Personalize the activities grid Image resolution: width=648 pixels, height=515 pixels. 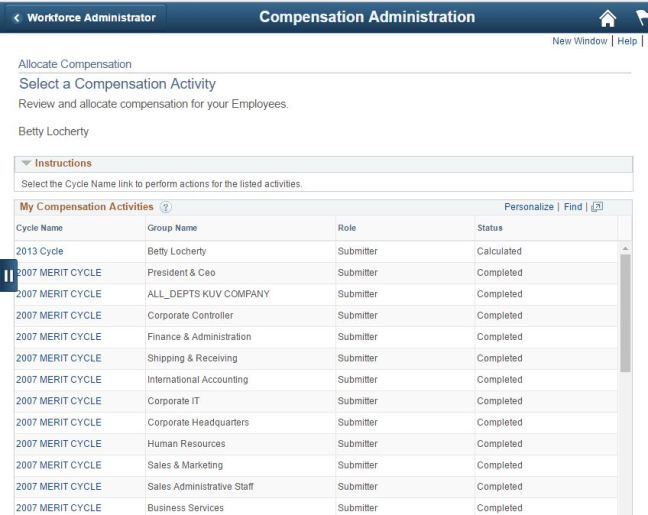click(x=529, y=207)
